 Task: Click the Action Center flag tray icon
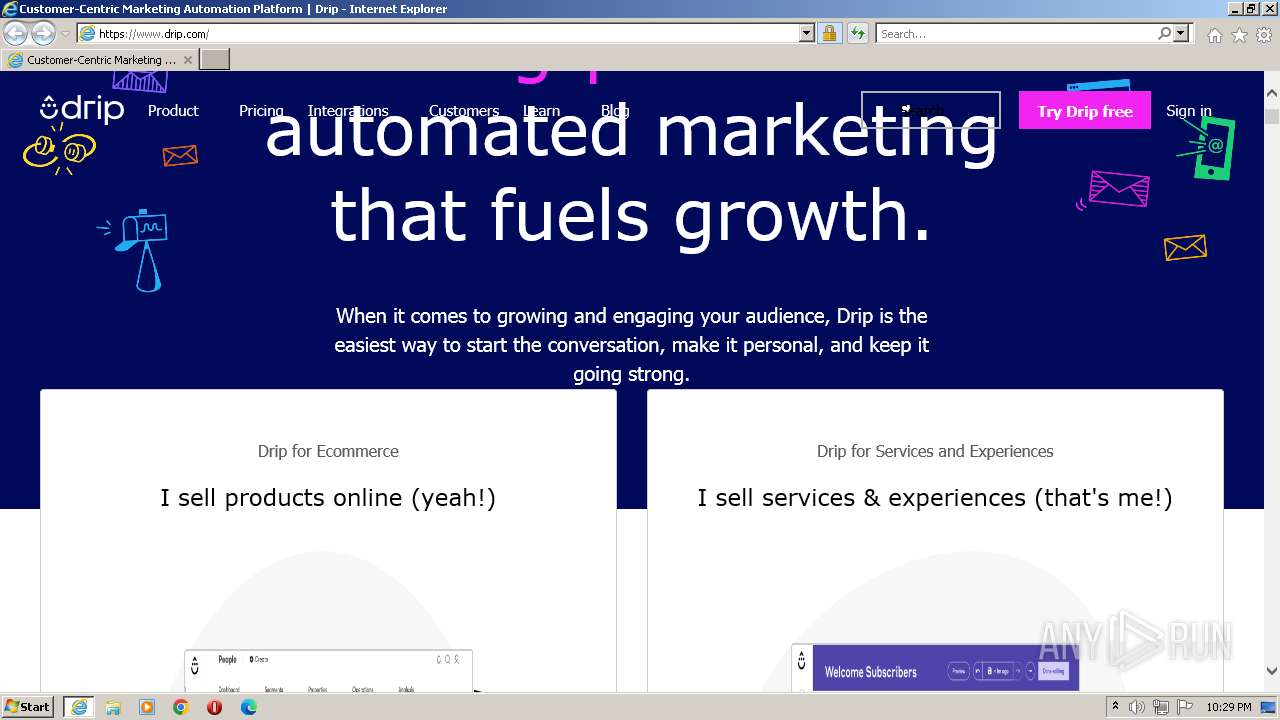coord(1186,707)
